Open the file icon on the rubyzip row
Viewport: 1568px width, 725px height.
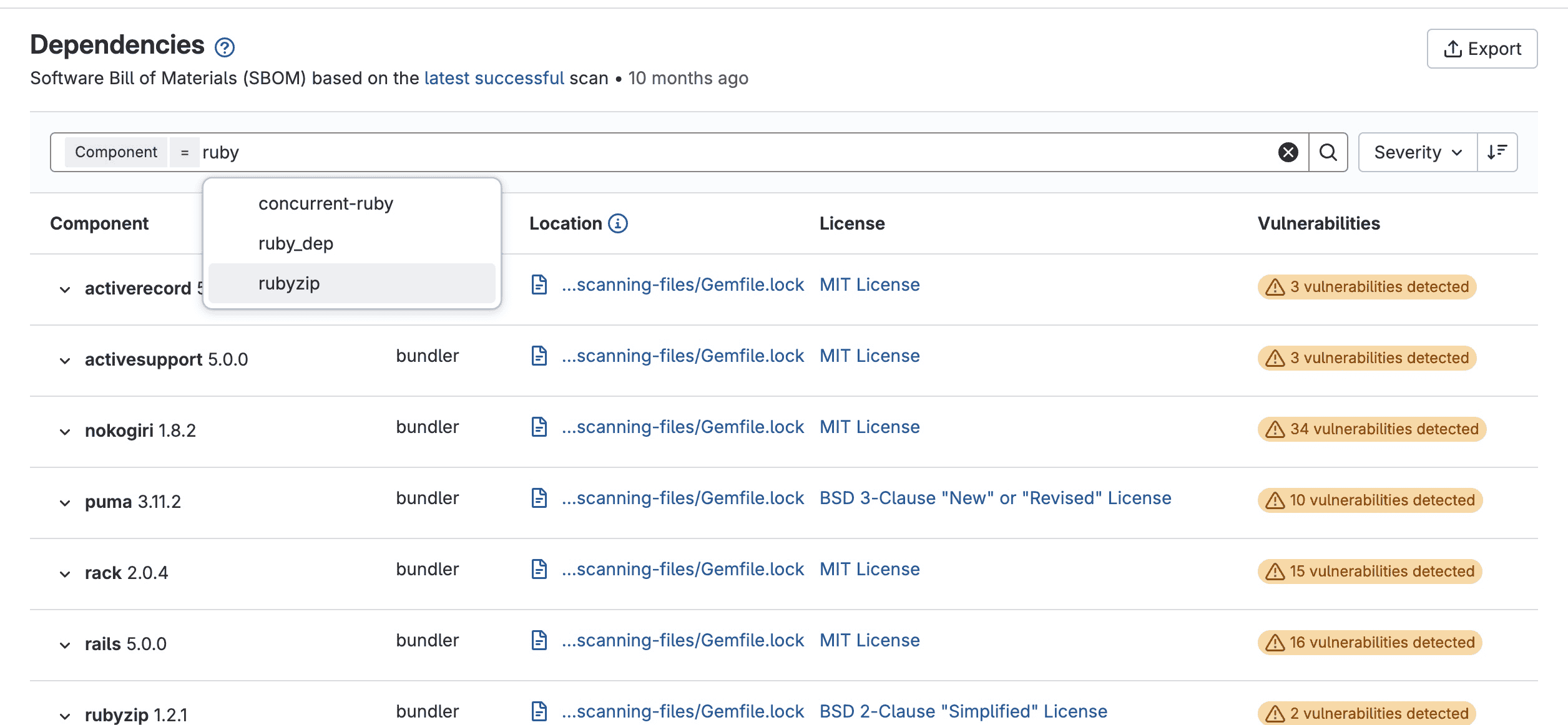539,711
